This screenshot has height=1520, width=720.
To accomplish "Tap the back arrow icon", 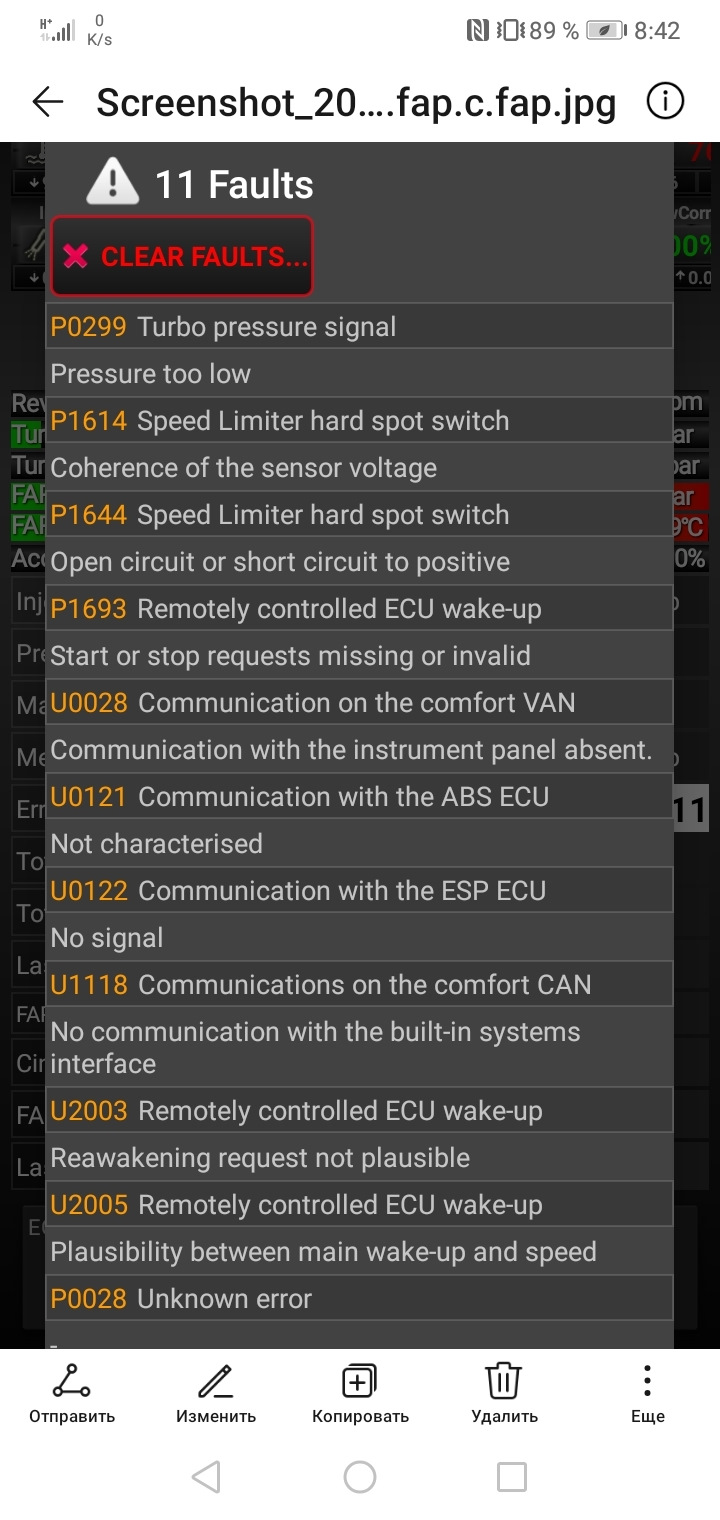I will point(47,101).
